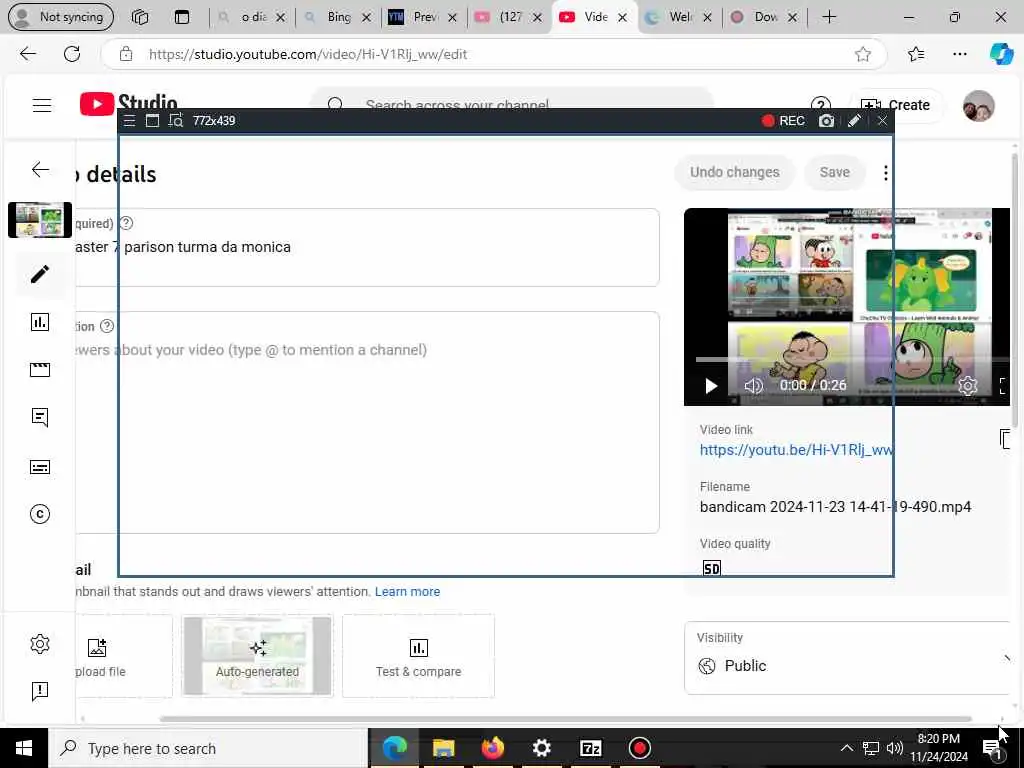1024x768 pixels.
Task: Click the title help question mark icon
Action: tap(127, 223)
